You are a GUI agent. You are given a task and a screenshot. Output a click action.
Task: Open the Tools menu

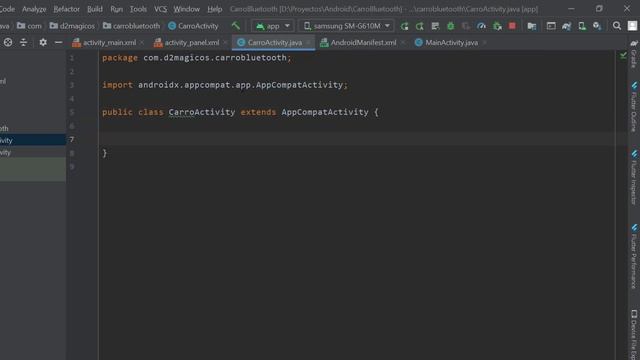(138, 9)
